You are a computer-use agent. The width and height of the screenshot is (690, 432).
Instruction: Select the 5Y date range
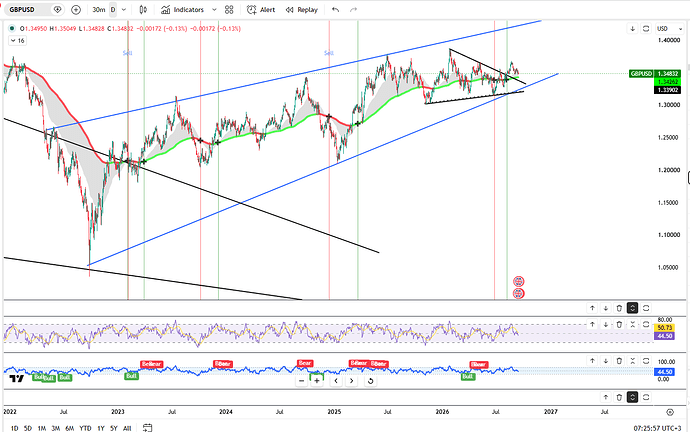114,428
